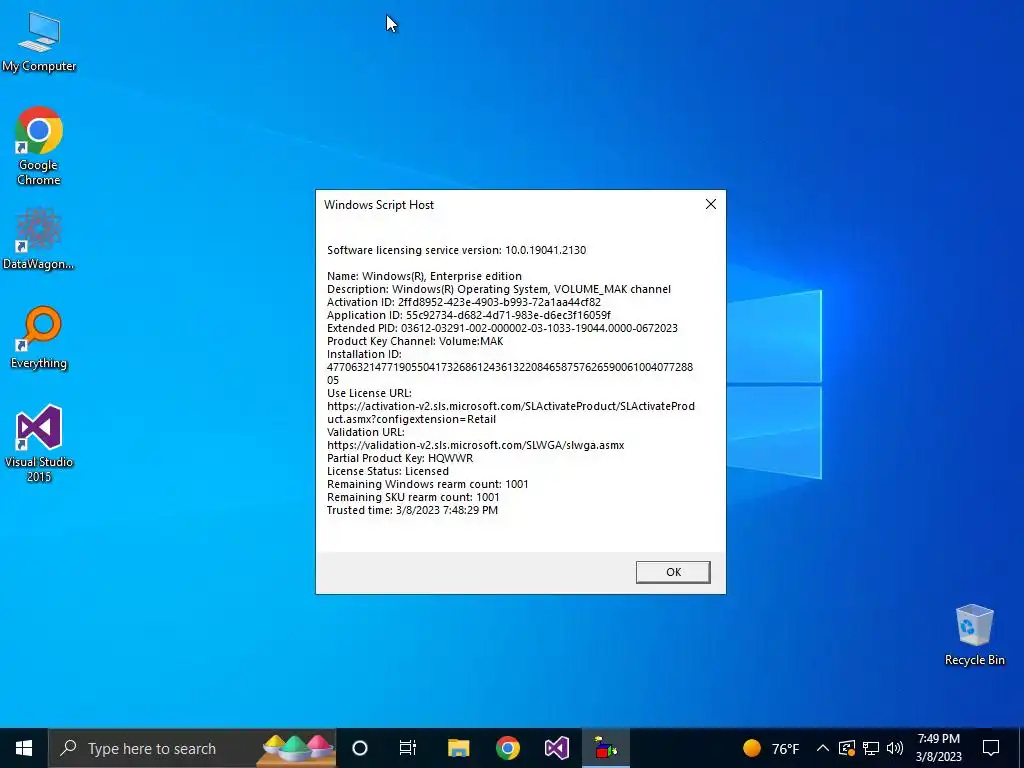Close the Windows Script Host dialog
Screen dimensions: 1024x768
[711, 204]
